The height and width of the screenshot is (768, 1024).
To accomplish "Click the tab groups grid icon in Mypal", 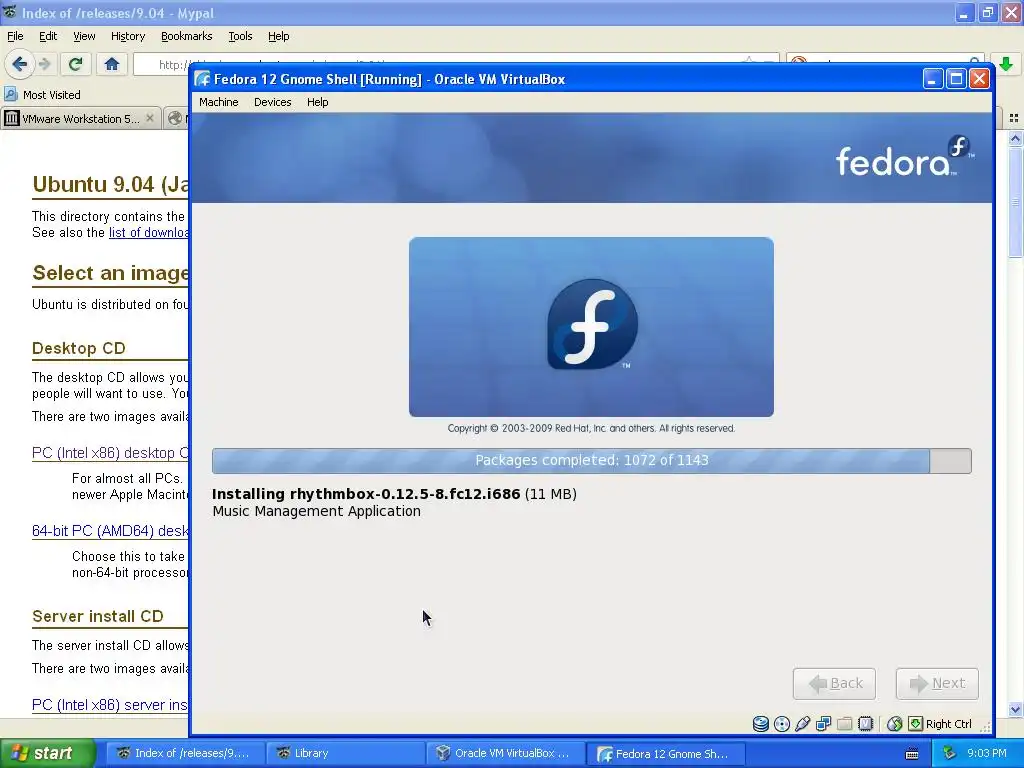I will pyautogui.click(x=1014, y=118).
